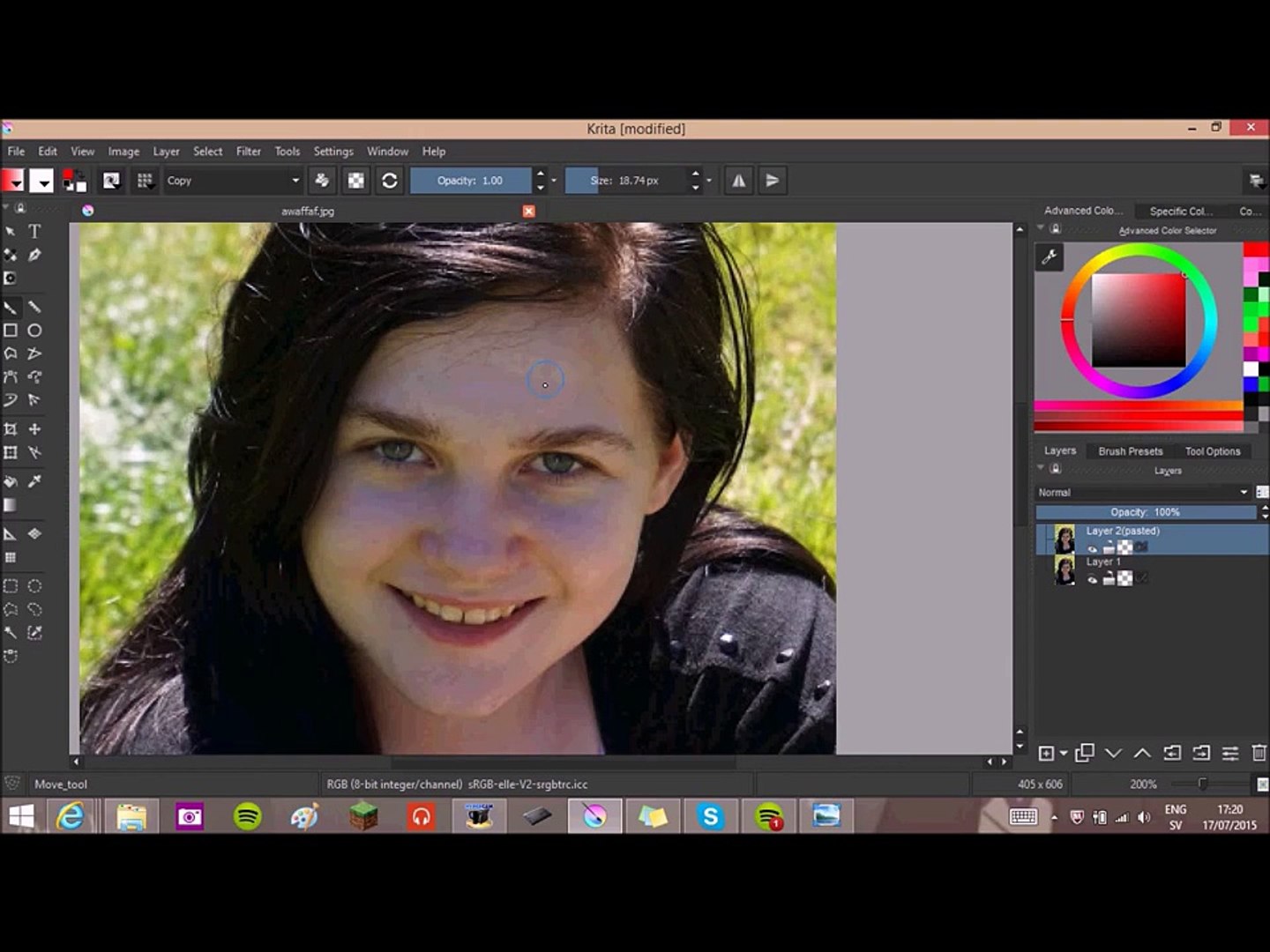Select the Move tool
This screenshot has width=1270, height=952.
coord(34,429)
